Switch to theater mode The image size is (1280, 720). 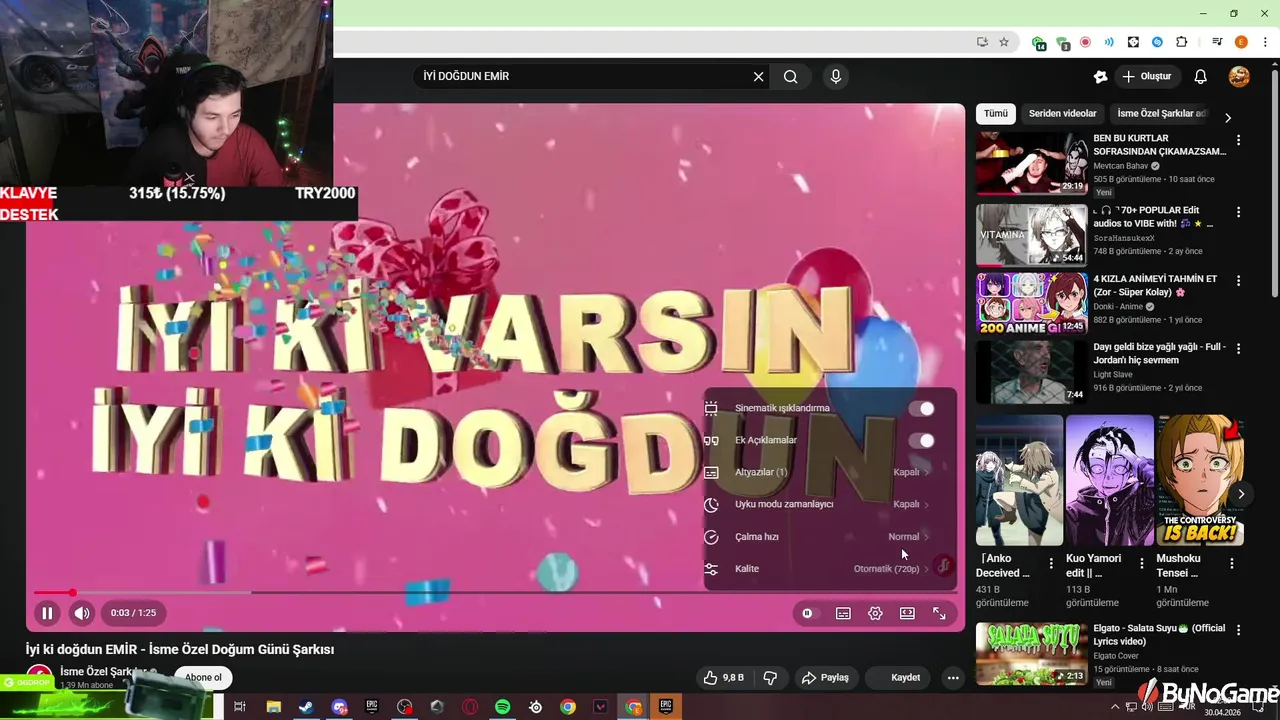907,613
